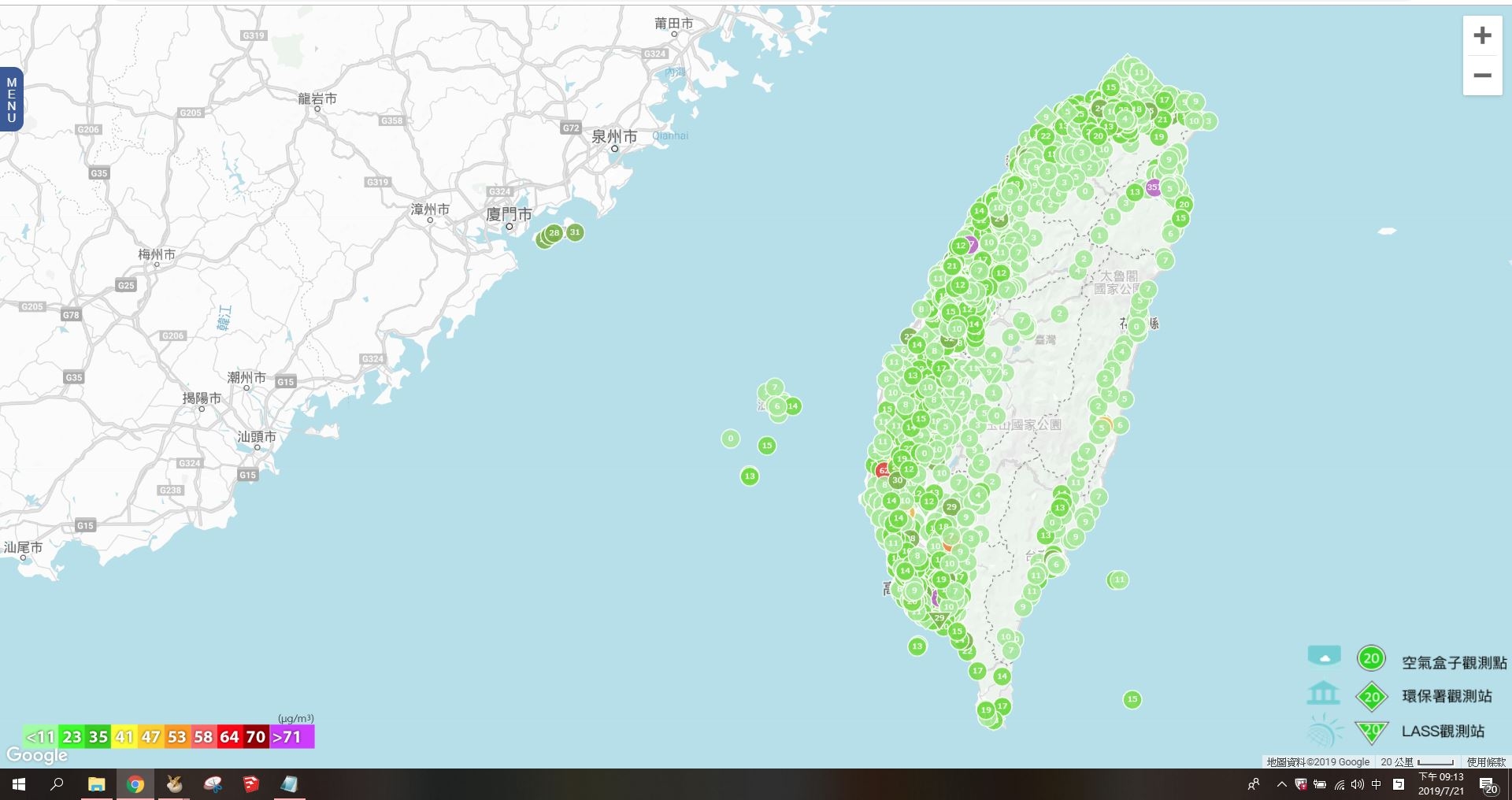
Task: Open the 28 marker near 廈門市
Action: [554, 233]
